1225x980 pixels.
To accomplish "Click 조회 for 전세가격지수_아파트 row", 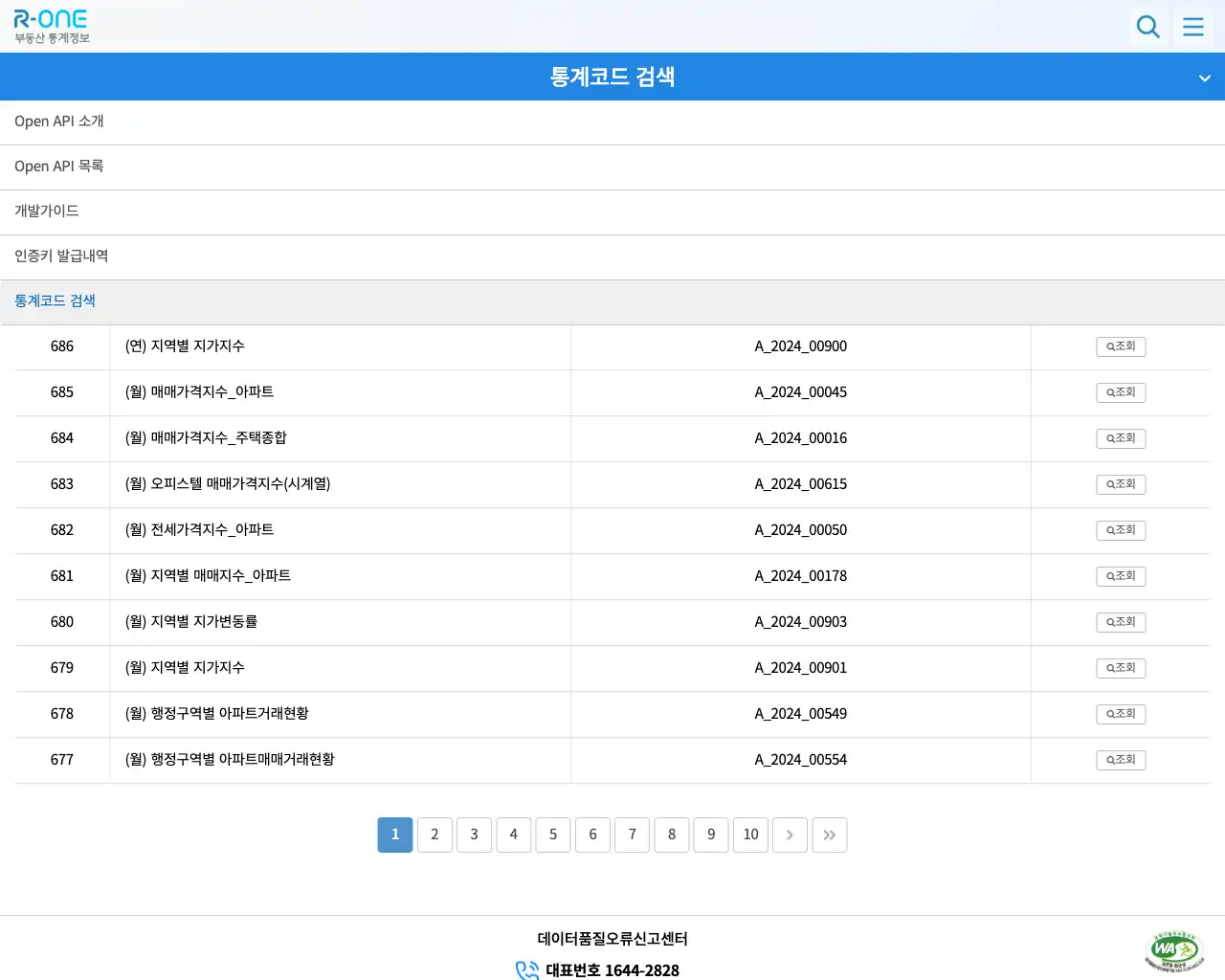I will coord(1121,530).
